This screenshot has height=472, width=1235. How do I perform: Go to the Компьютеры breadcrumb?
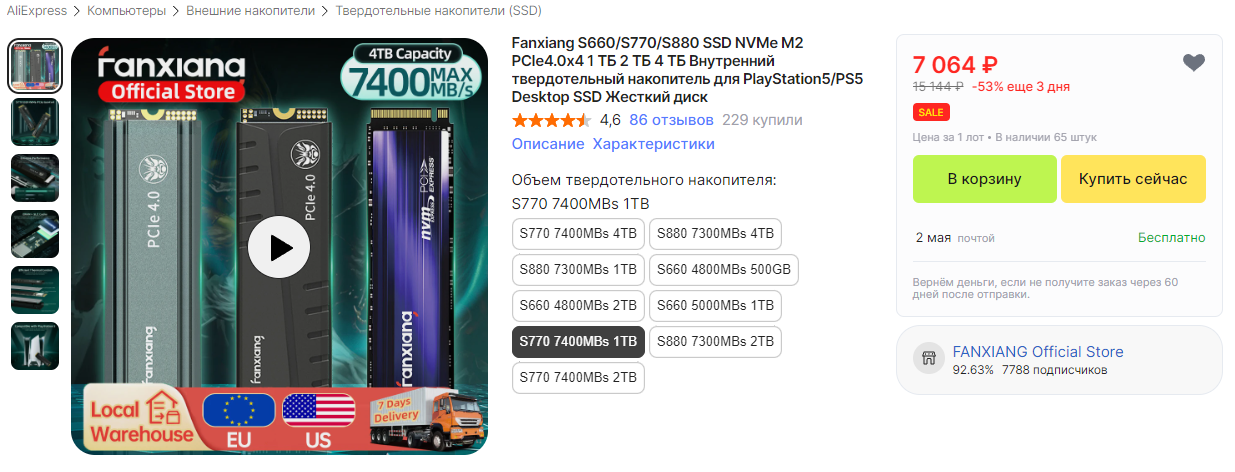127,11
